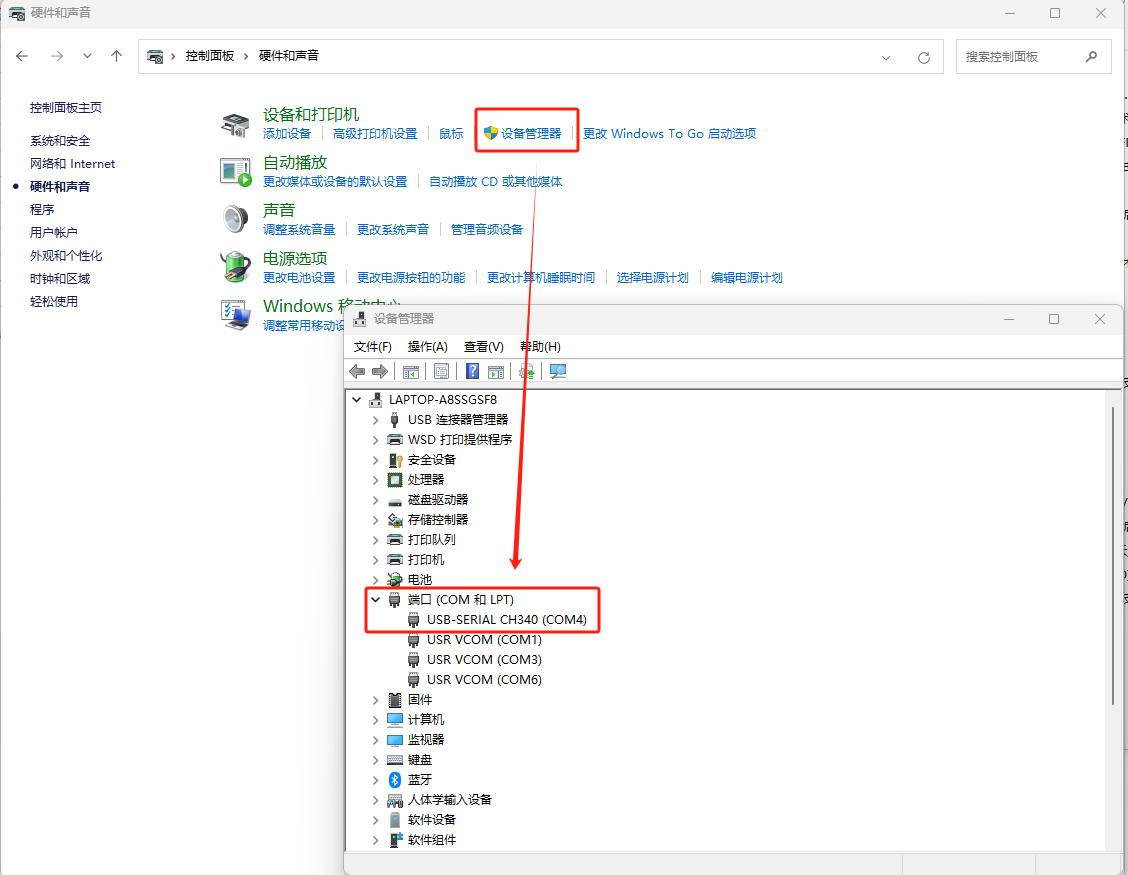Viewport: 1128px width, 875px height.
Task: Click Show/Hide Console Tree toolbar icon
Action: (411, 371)
